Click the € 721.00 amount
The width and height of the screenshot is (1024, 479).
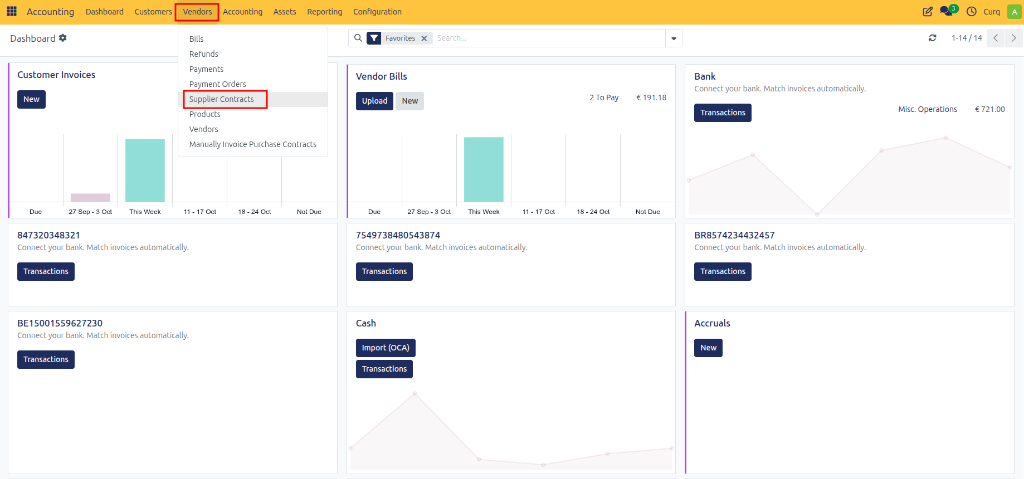pyautogui.click(x=989, y=109)
